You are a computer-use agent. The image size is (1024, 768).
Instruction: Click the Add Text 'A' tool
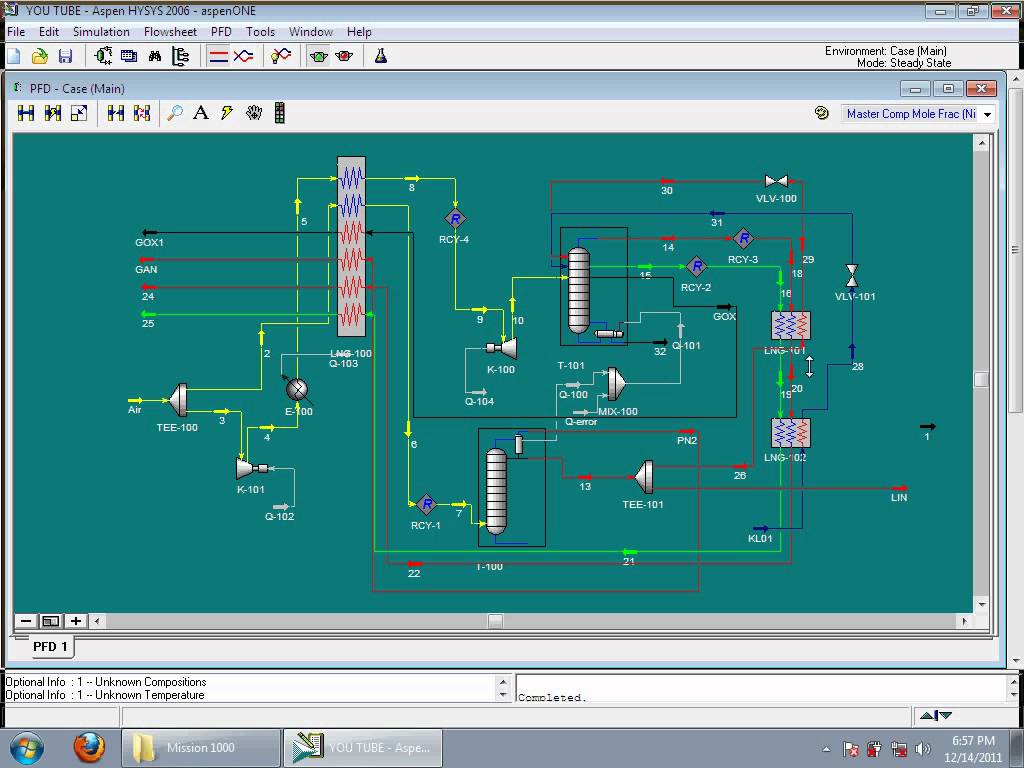click(x=201, y=113)
